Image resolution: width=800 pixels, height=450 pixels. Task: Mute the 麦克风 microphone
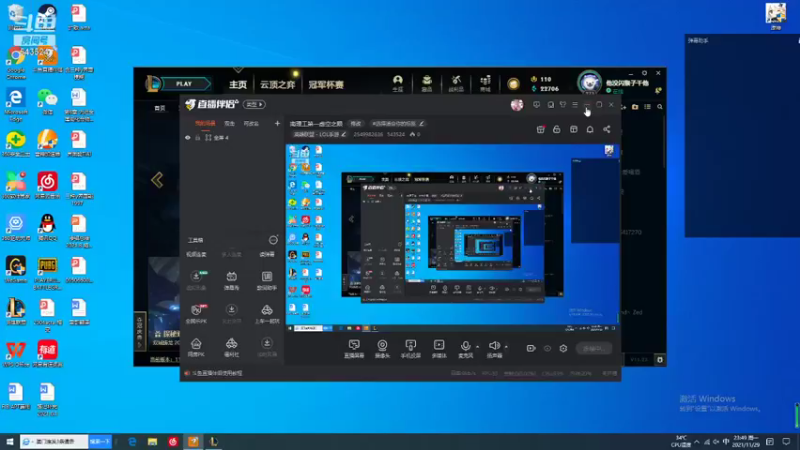pyautogui.click(x=465, y=349)
